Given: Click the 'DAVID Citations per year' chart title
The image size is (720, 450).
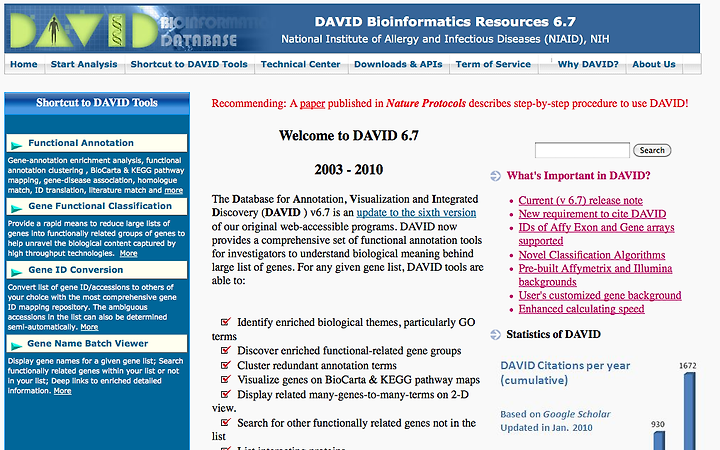Looking at the screenshot, I should point(565,373).
